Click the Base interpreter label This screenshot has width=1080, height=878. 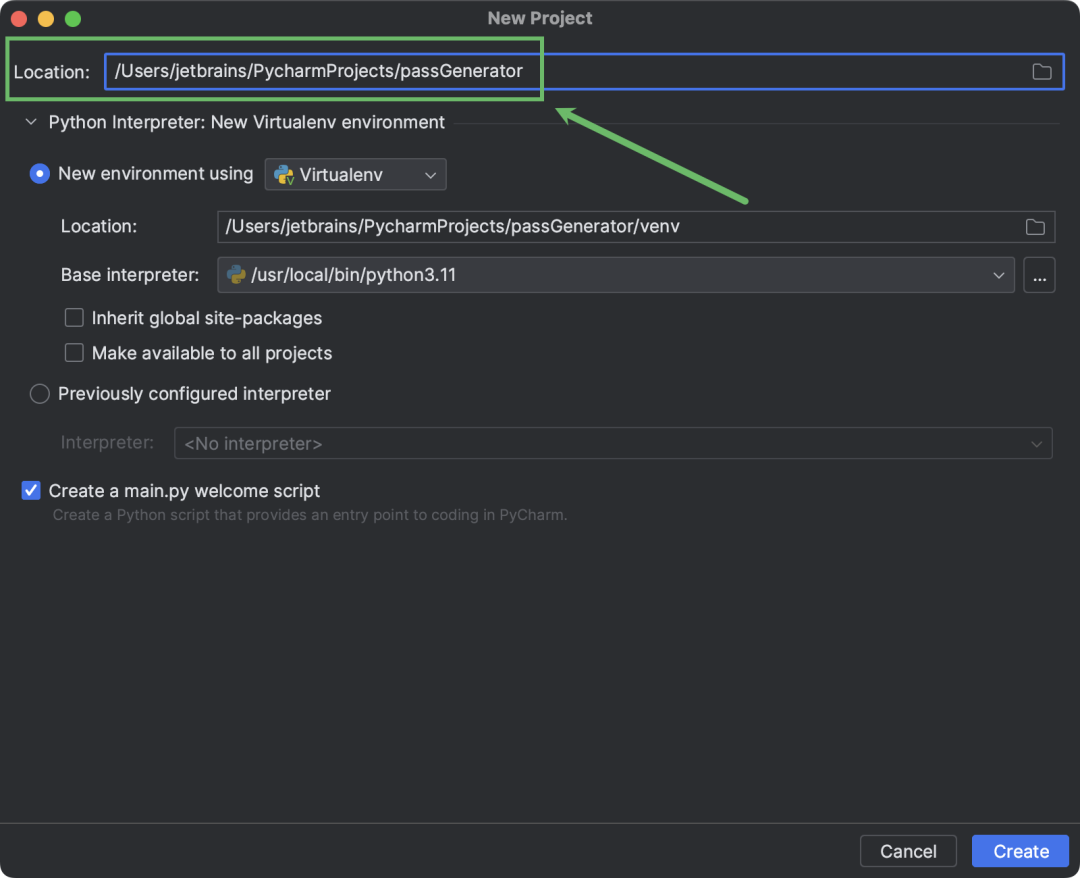click(130, 275)
